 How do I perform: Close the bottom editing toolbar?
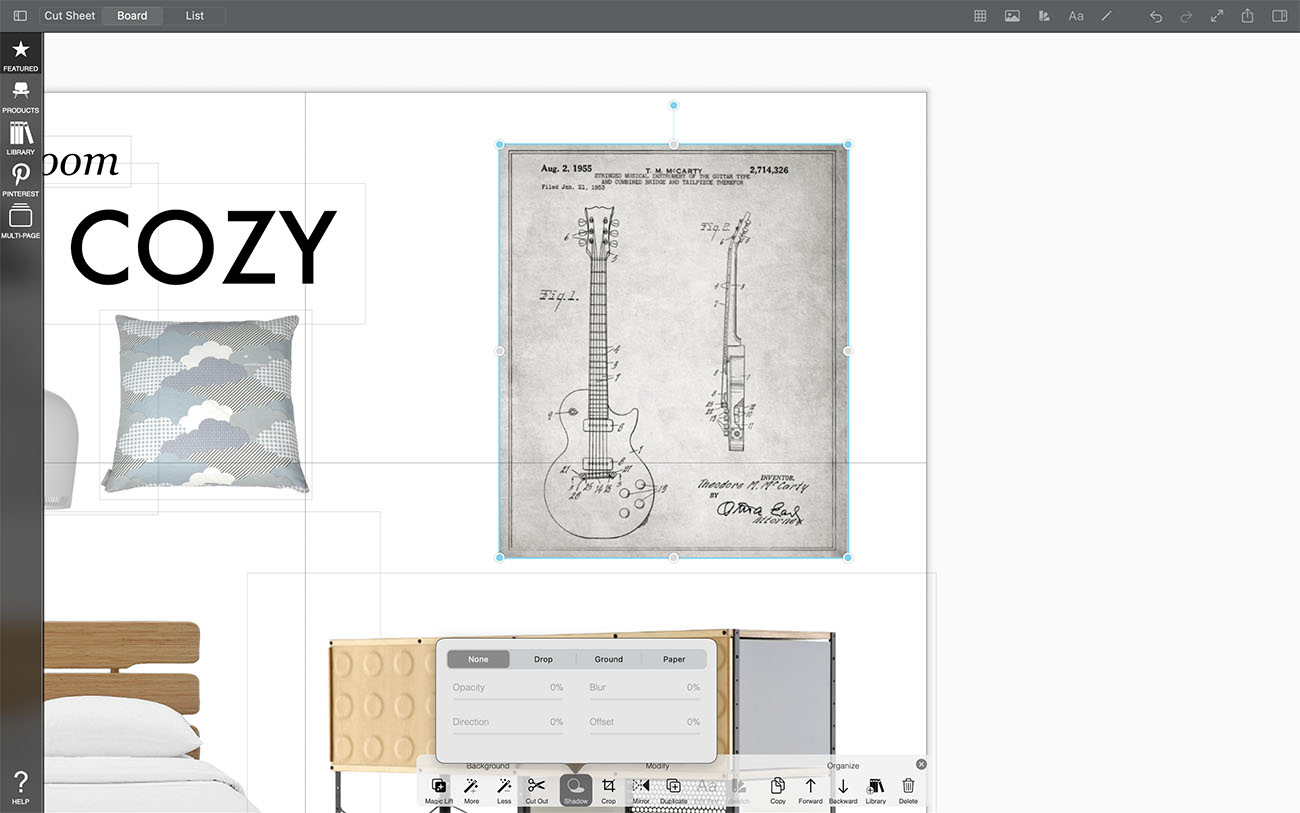pyautogui.click(x=921, y=764)
